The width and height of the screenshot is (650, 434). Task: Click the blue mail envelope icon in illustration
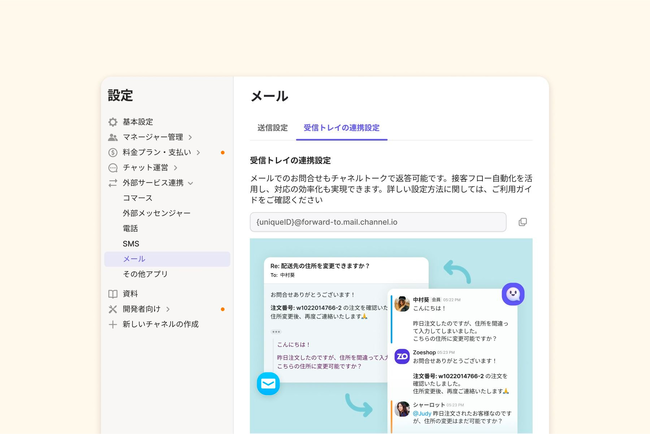tap(268, 383)
